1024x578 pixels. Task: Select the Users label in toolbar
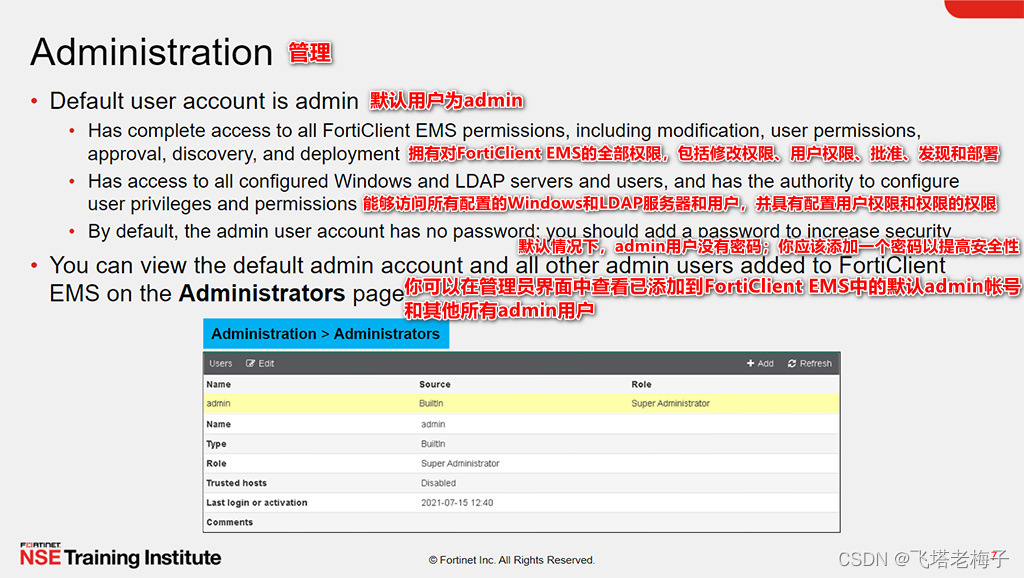tap(221, 363)
